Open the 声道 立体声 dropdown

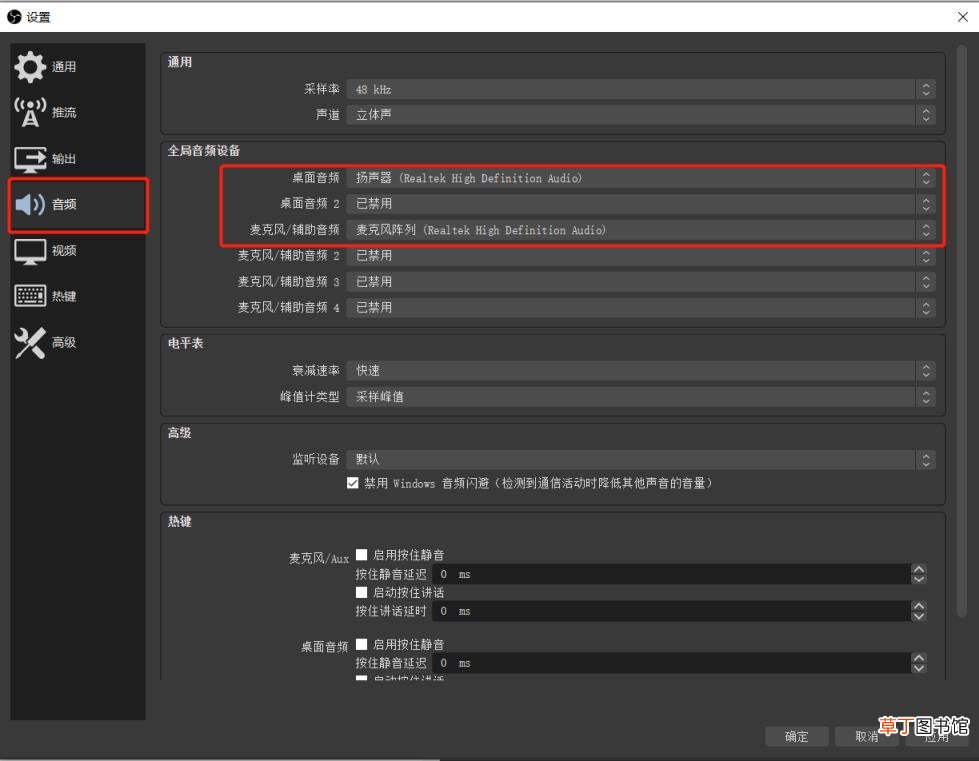click(641, 115)
